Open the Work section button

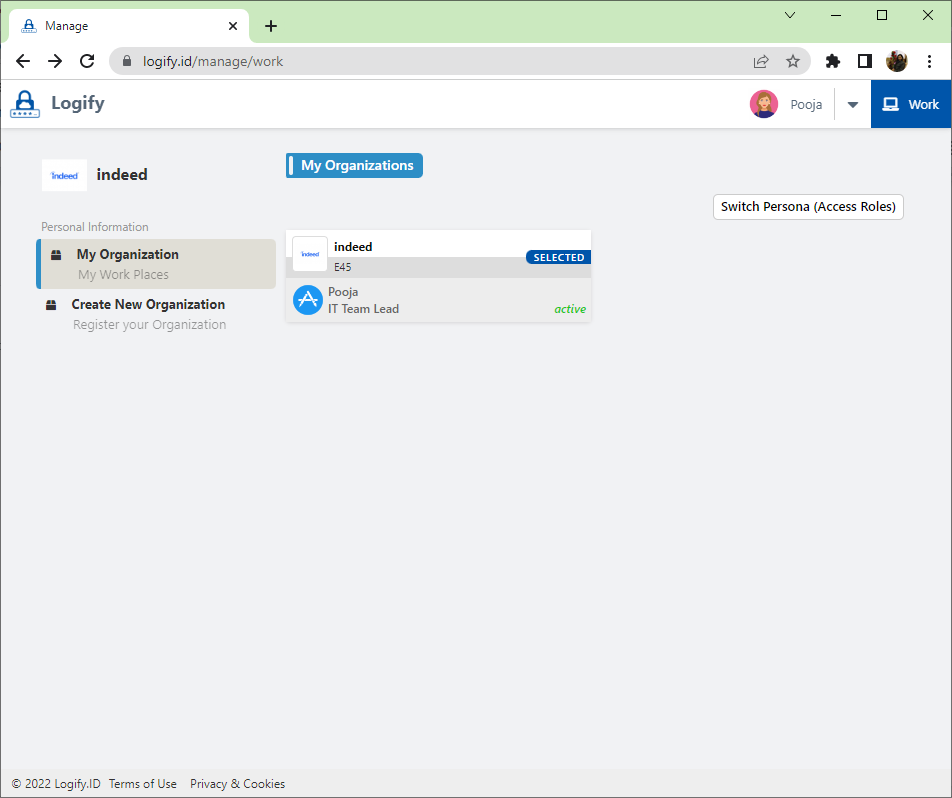910,104
